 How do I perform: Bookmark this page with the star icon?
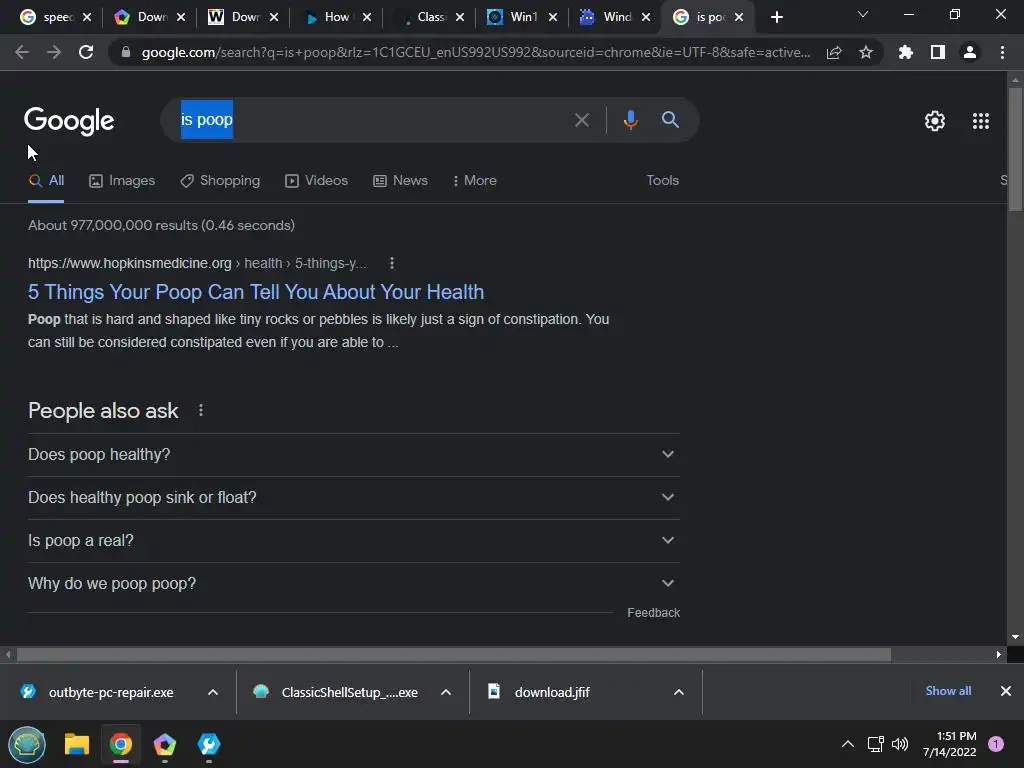pos(866,52)
